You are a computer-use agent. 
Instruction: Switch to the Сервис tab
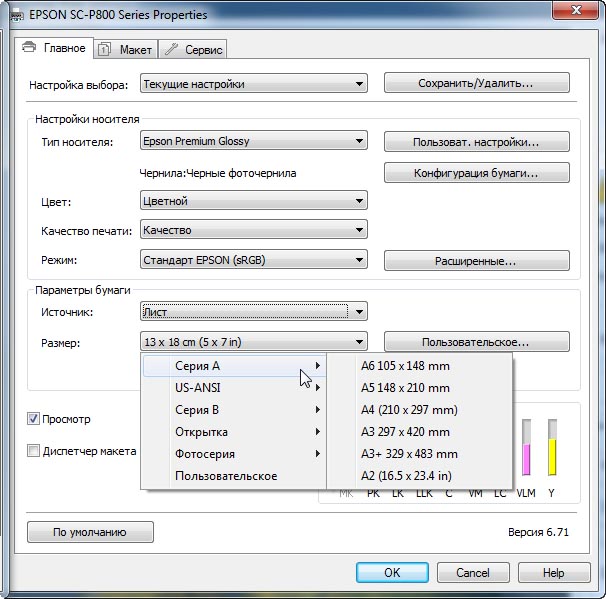pos(192,49)
